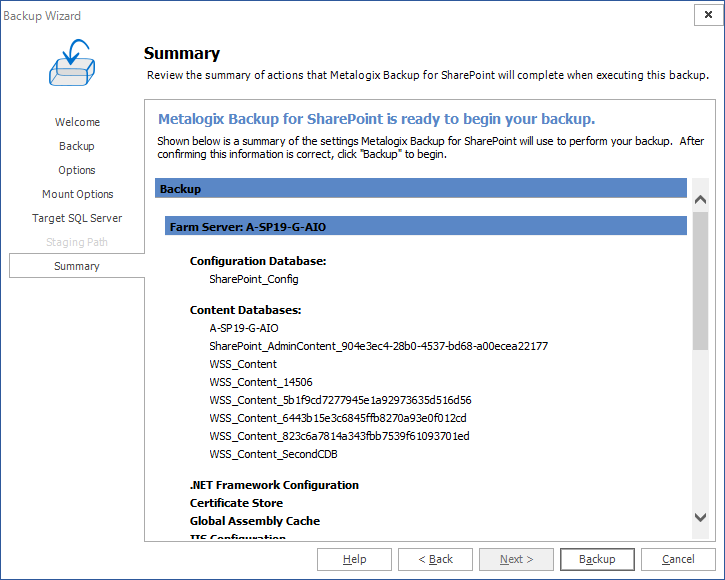
Task: Go to the Welcome step
Action: pyautogui.click(x=77, y=122)
